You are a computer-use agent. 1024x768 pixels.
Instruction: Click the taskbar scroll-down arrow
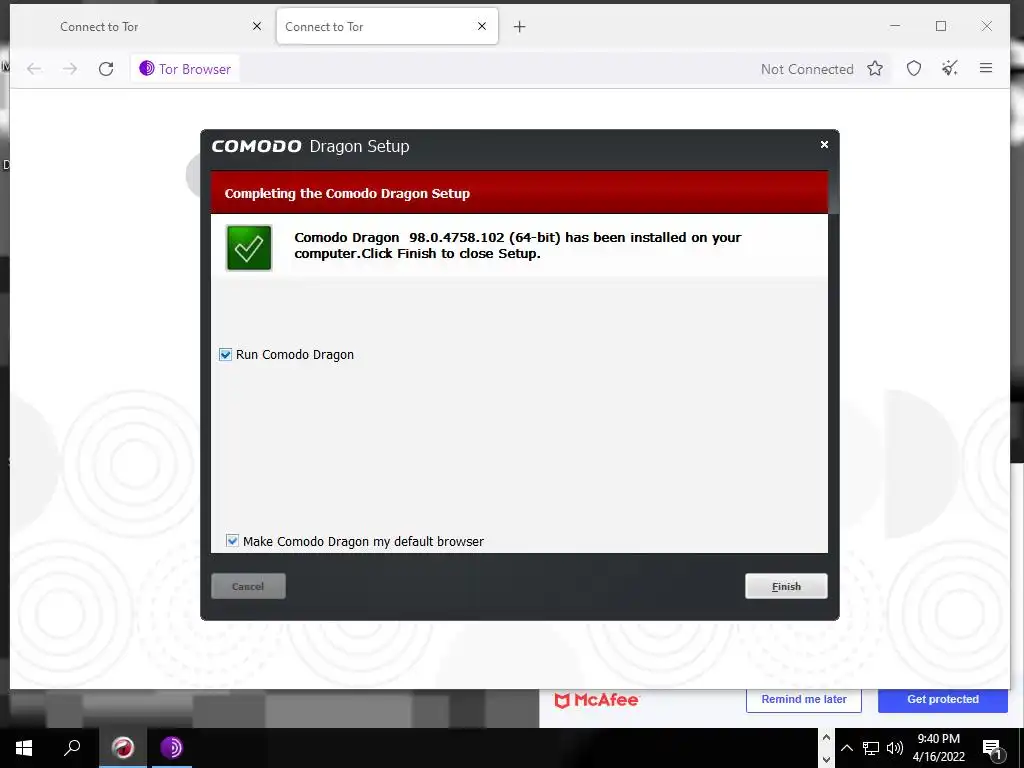pos(826,759)
